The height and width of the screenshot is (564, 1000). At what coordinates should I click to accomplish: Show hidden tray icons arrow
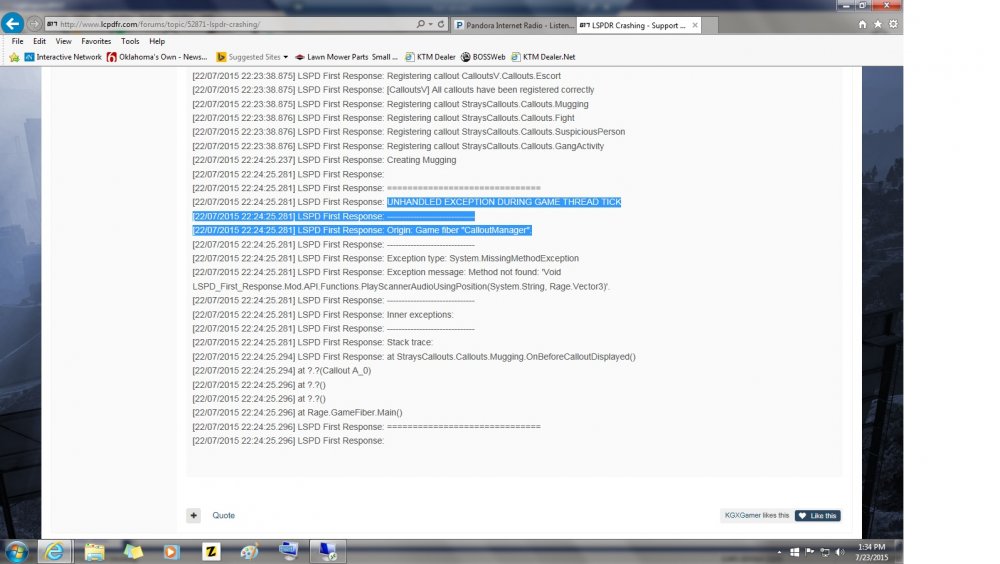point(779,552)
